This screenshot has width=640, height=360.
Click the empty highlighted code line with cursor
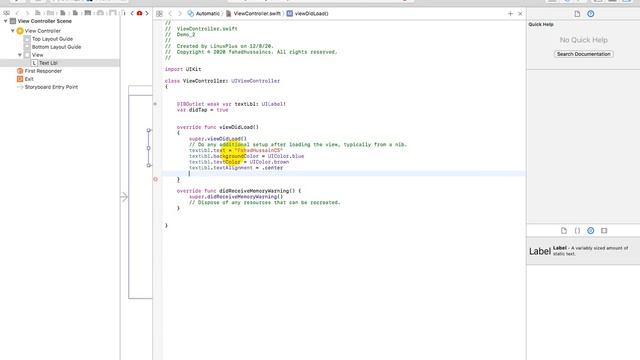coord(344,173)
